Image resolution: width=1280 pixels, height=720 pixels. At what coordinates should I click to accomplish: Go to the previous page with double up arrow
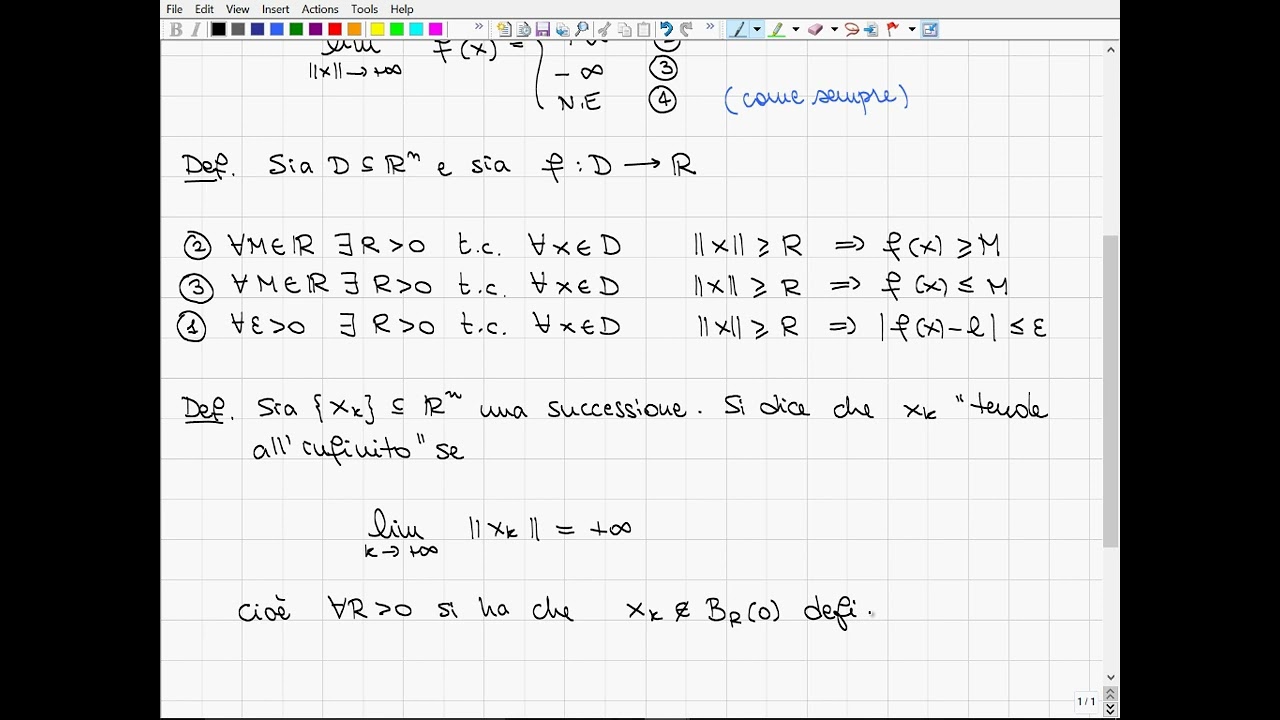(x=1111, y=694)
